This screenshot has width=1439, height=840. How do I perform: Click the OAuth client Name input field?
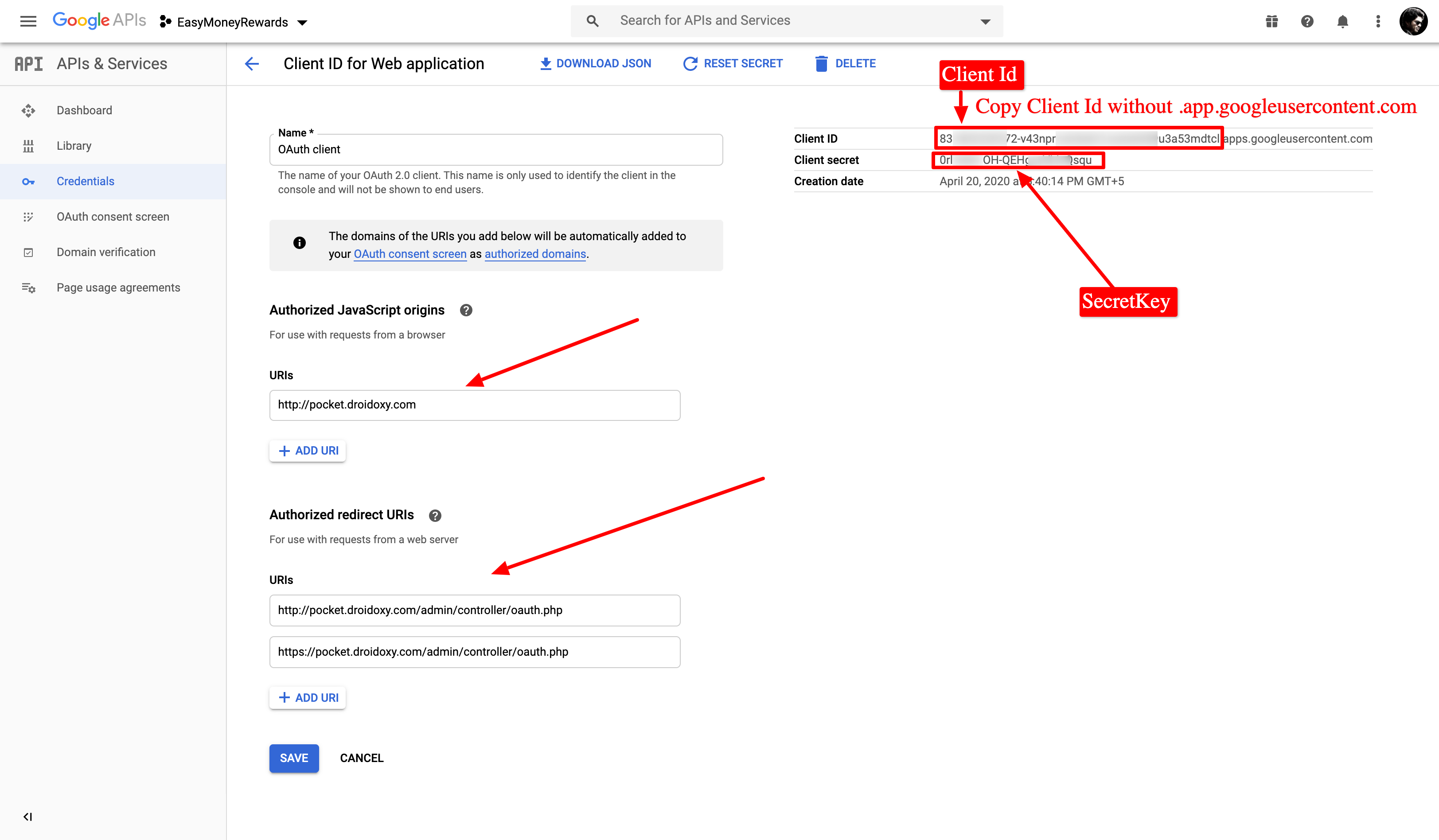[495, 149]
